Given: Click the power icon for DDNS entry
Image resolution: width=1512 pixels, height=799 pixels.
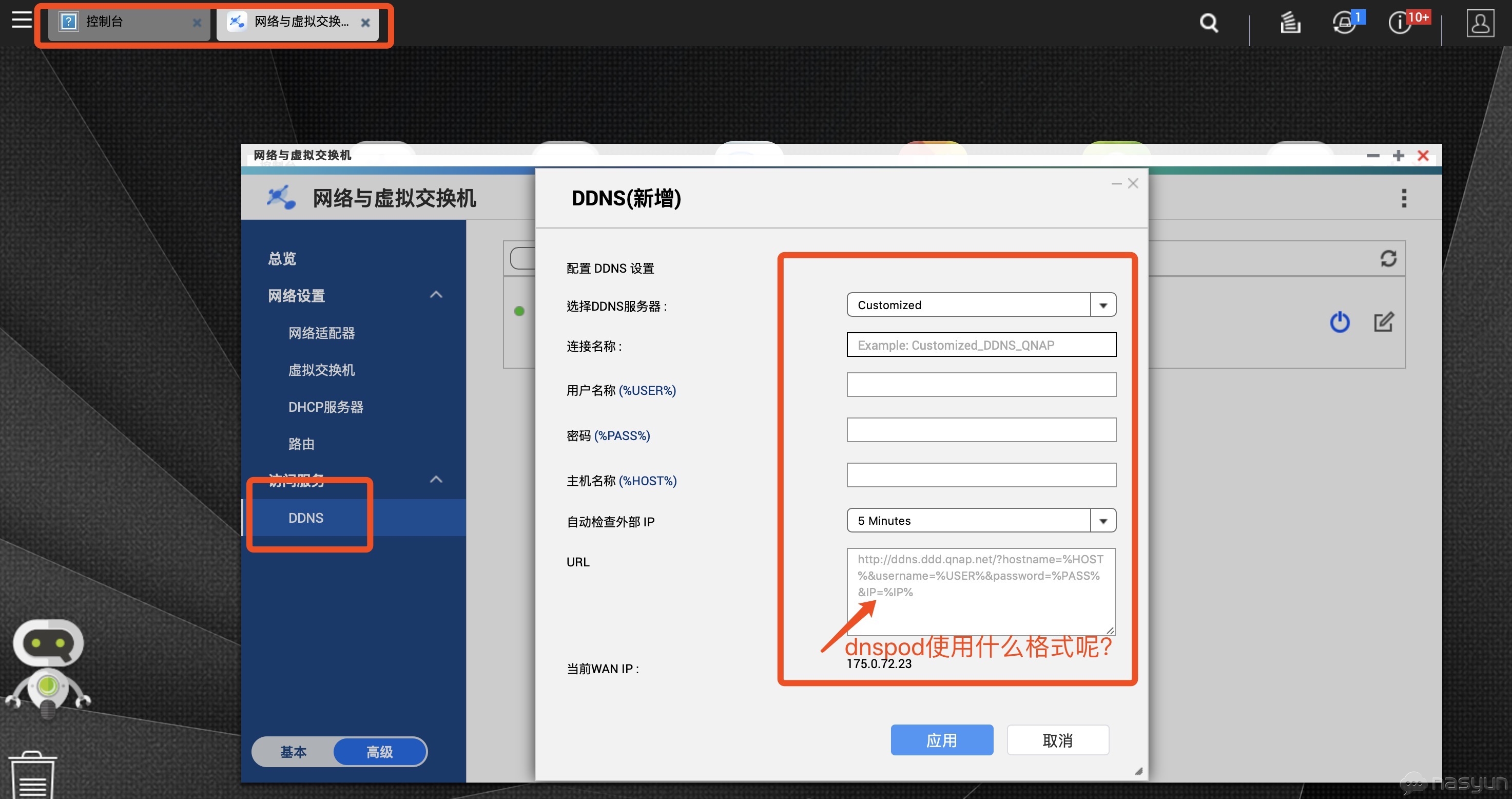Looking at the screenshot, I should point(1339,322).
